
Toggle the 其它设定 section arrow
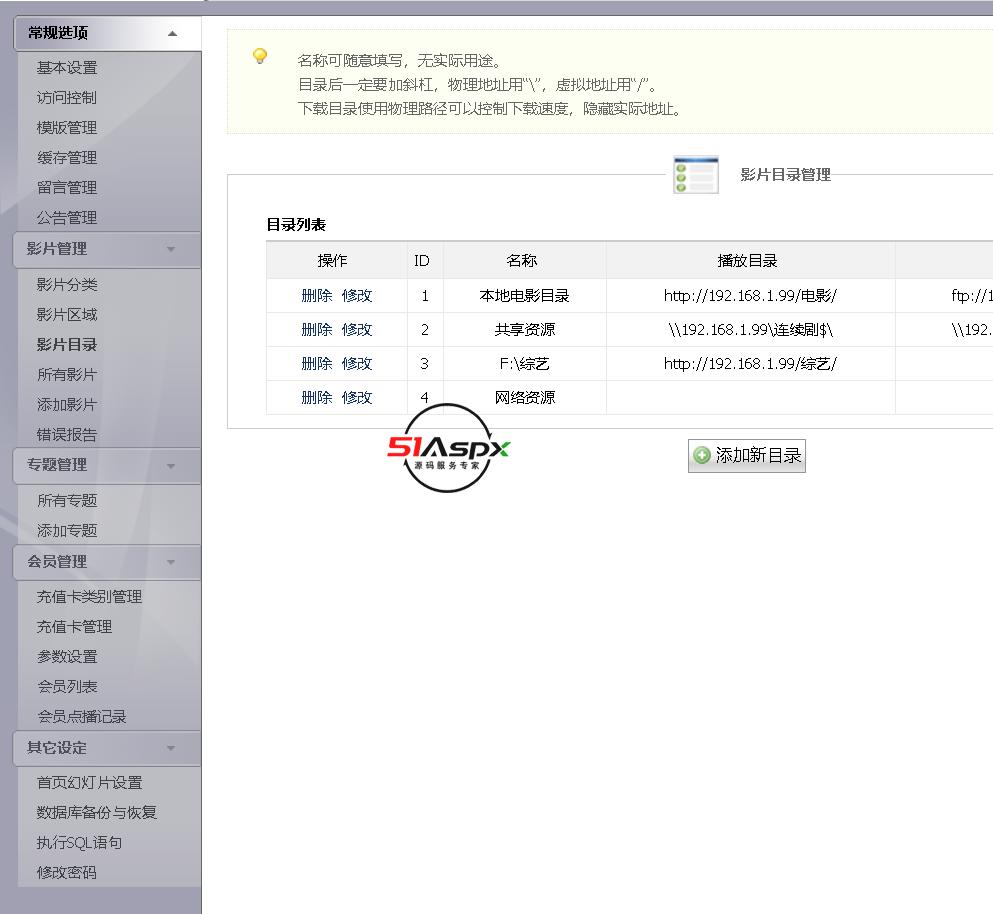coord(171,748)
